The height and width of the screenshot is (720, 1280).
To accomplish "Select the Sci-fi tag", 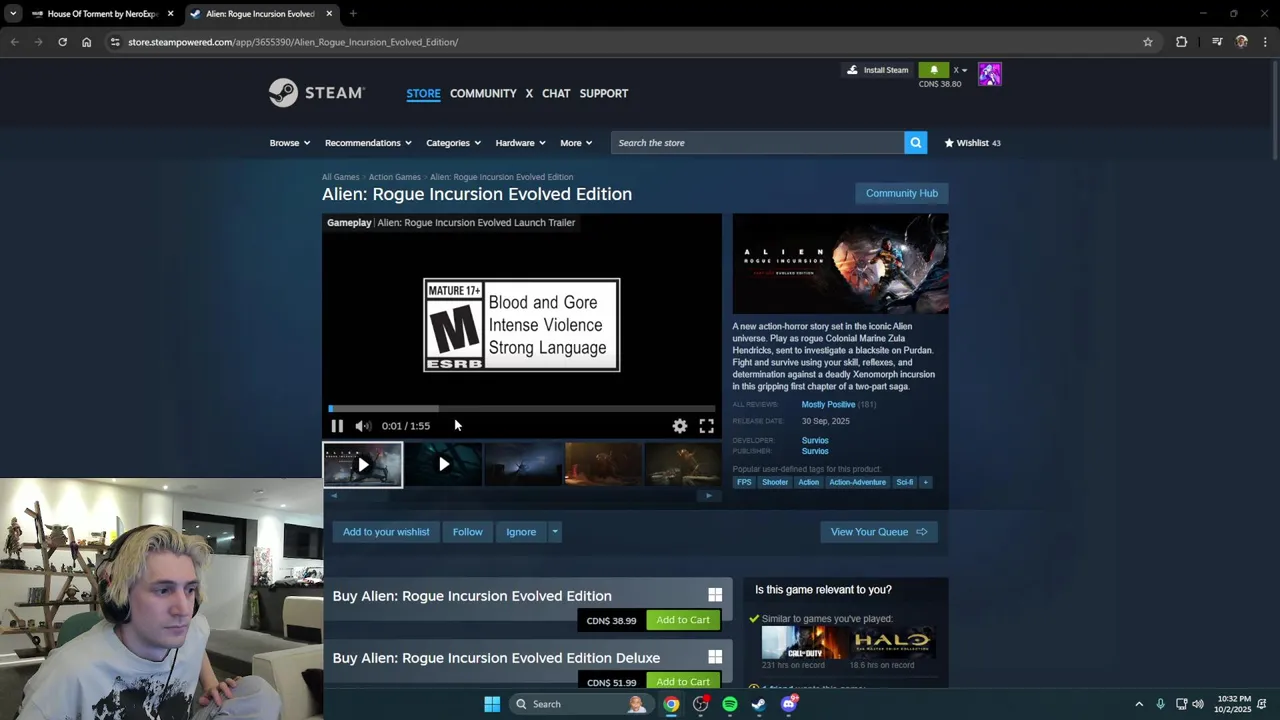I will coord(905,482).
